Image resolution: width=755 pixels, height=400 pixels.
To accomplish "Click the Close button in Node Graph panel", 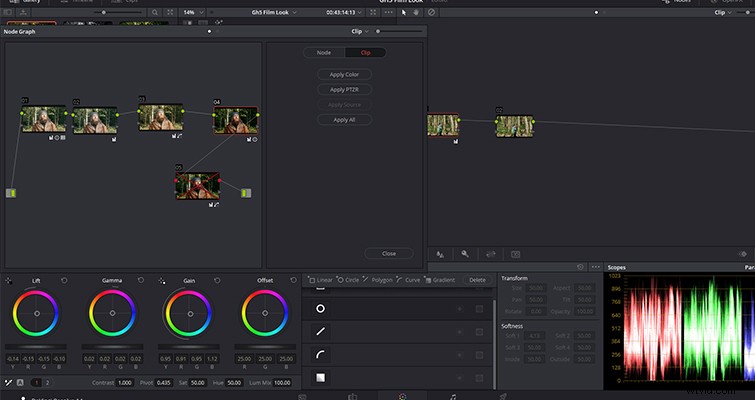I will [x=389, y=253].
